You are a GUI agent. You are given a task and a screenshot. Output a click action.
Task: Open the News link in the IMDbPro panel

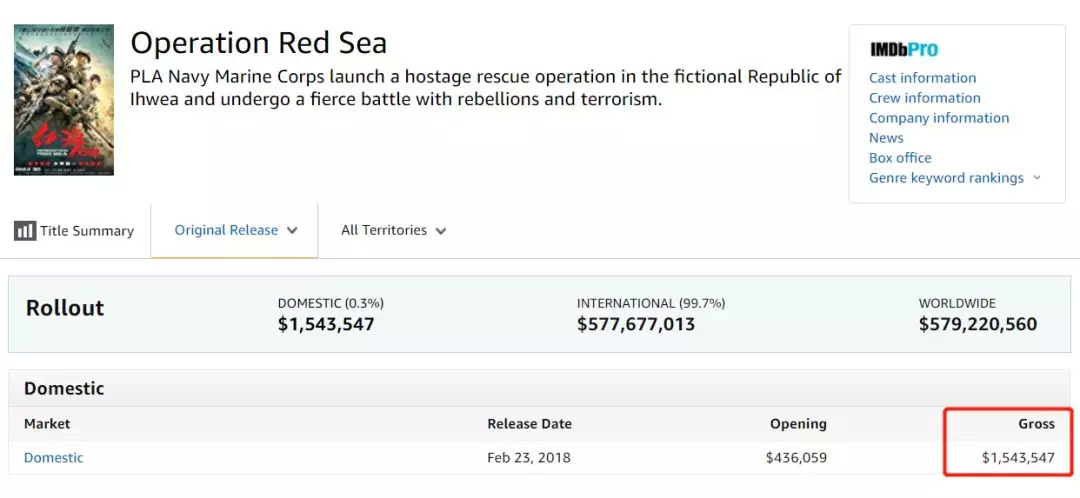[x=886, y=138]
